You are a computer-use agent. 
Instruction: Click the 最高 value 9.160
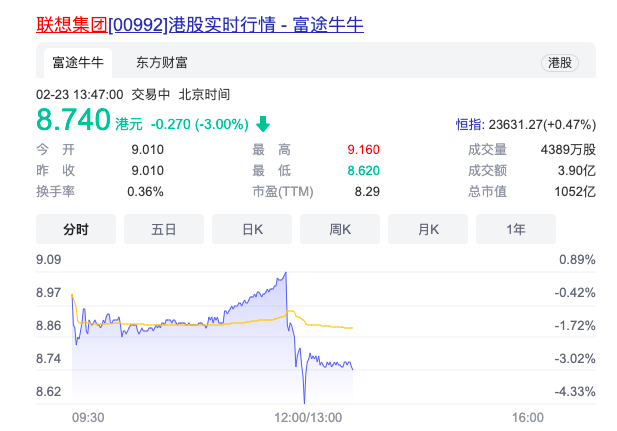pos(363,150)
